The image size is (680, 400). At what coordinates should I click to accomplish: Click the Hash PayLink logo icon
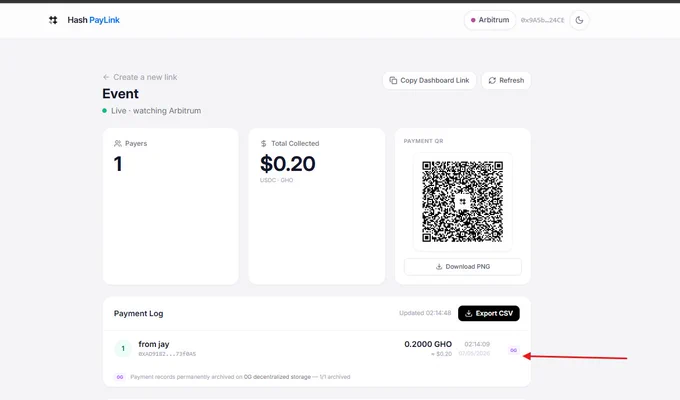coord(53,20)
